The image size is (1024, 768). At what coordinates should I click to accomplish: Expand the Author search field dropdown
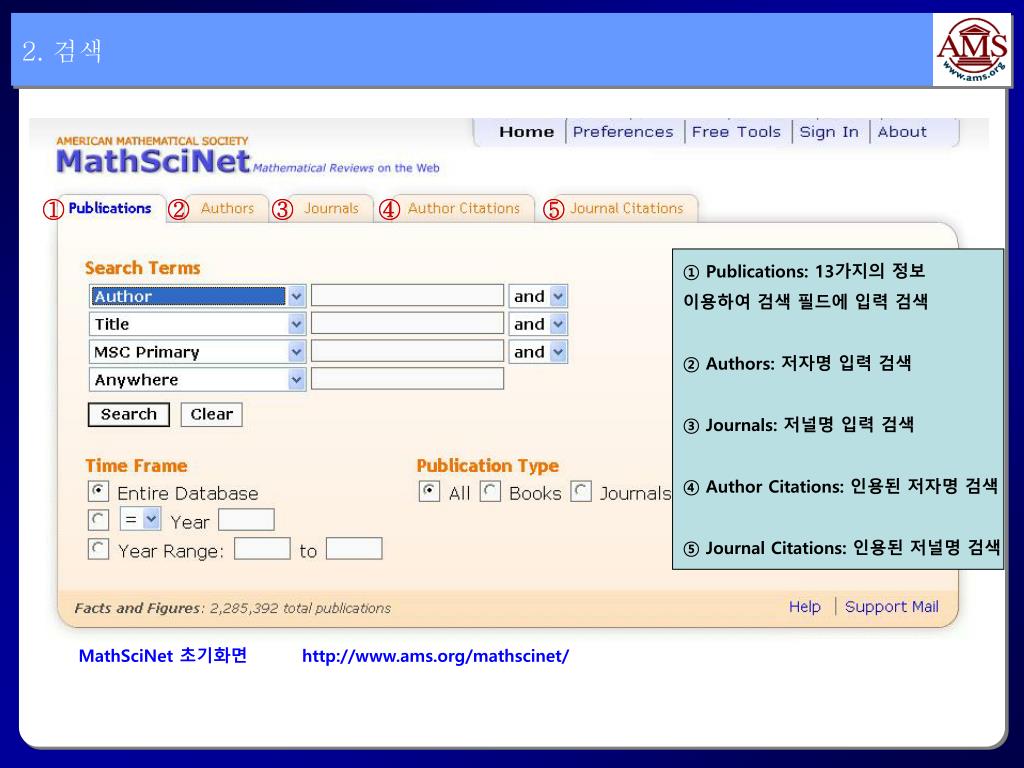click(x=296, y=296)
